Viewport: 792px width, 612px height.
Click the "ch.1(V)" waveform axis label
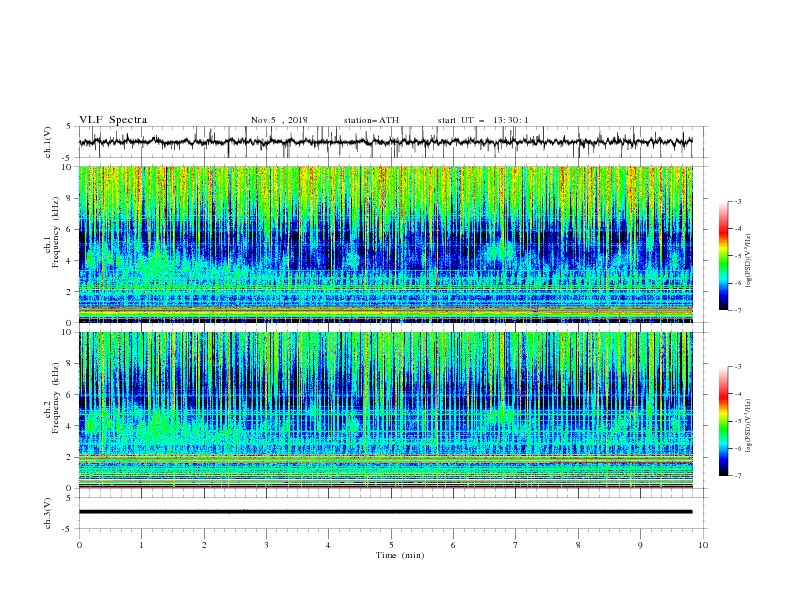tap(48, 142)
